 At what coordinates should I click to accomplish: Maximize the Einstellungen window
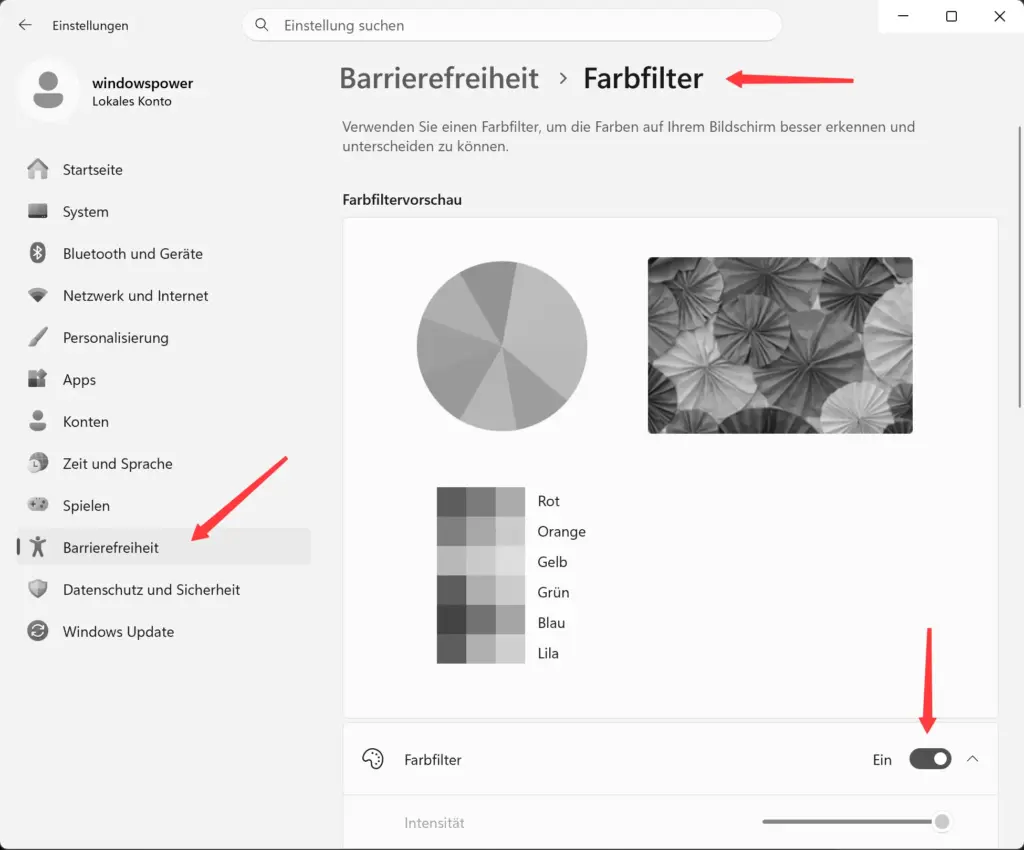951,16
